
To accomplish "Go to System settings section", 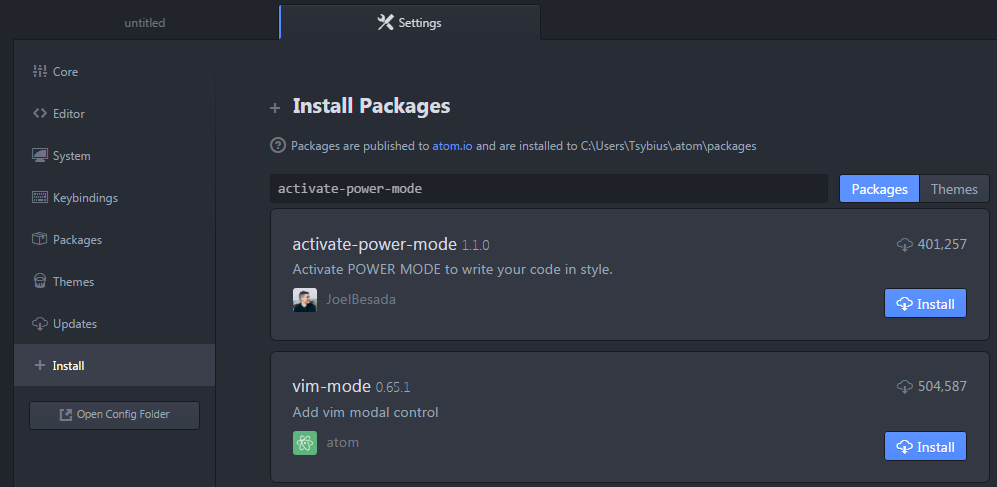I will click(114, 156).
